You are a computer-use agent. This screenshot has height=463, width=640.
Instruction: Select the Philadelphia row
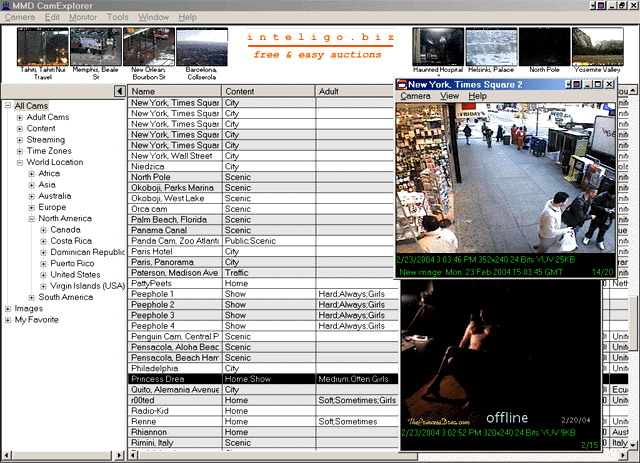(263, 368)
